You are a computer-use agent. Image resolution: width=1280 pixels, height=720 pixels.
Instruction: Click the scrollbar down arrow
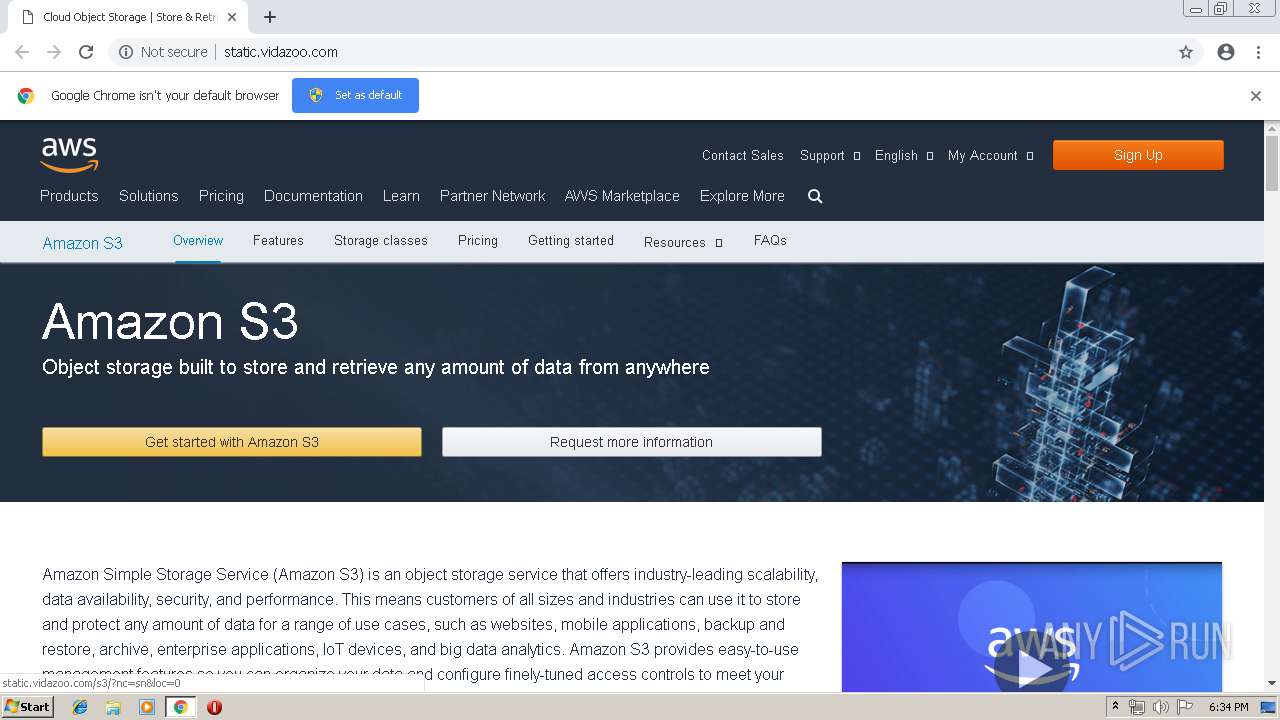(x=1272, y=684)
